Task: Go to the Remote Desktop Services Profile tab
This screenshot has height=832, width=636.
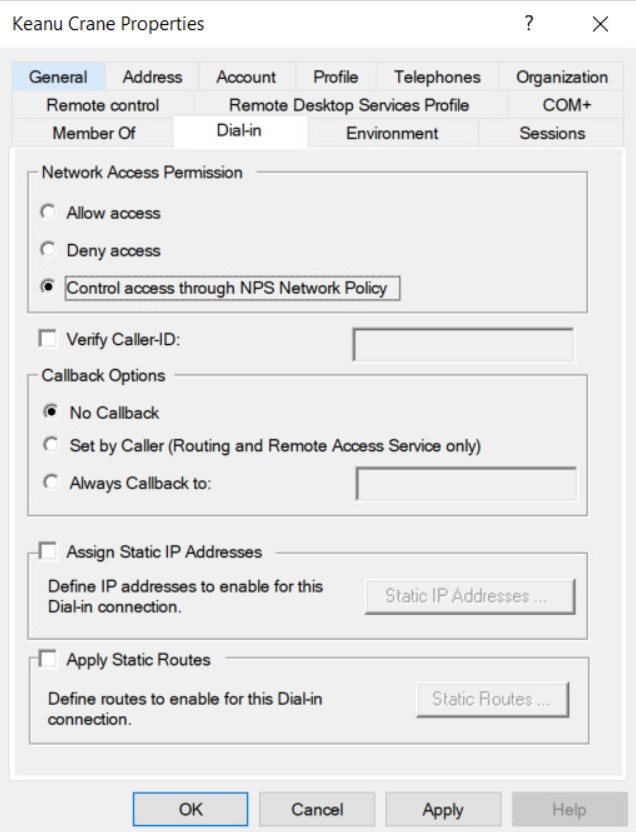Action: click(348, 104)
